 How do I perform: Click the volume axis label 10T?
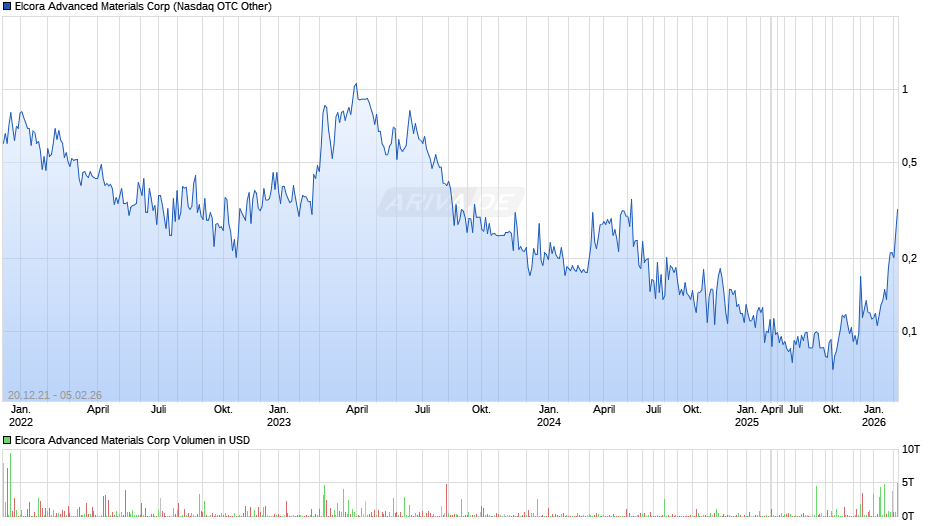(911, 449)
